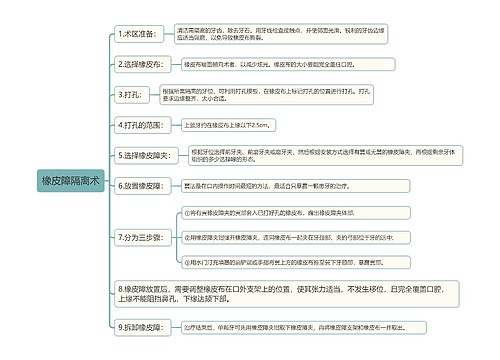500x360 pixels.
Task: Click the description box beside 2.选择橡皮布
Action: coord(288,64)
